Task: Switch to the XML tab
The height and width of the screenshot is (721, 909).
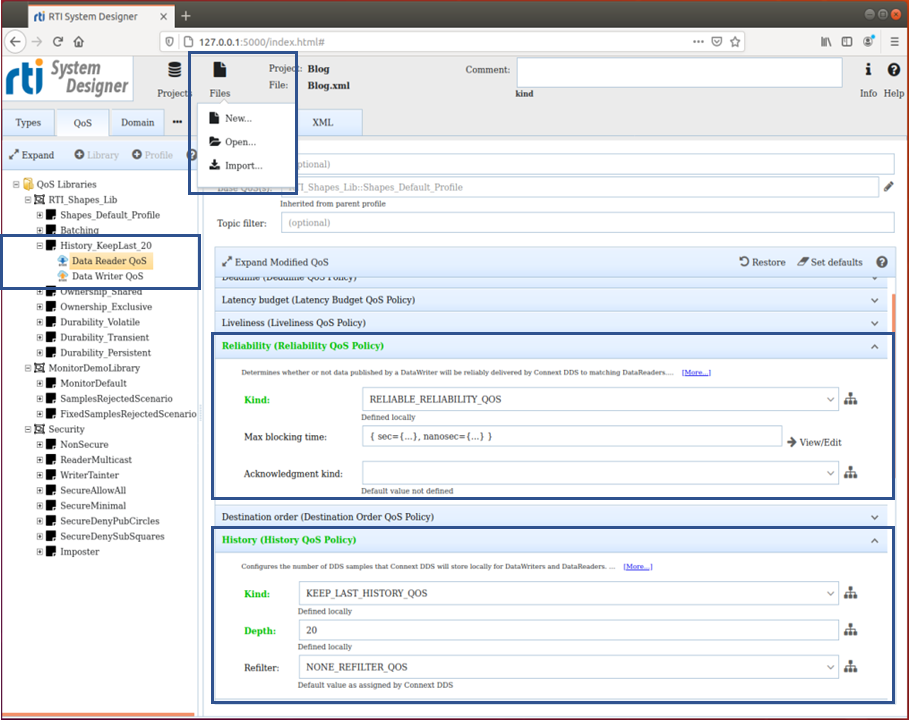Action: point(322,121)
